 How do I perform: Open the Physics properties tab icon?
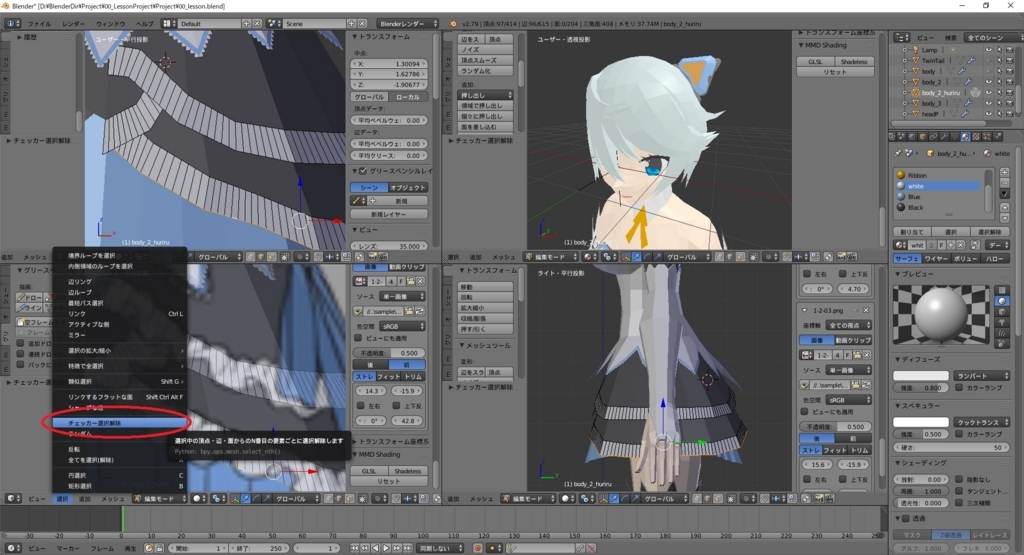[x=998, y=136]
